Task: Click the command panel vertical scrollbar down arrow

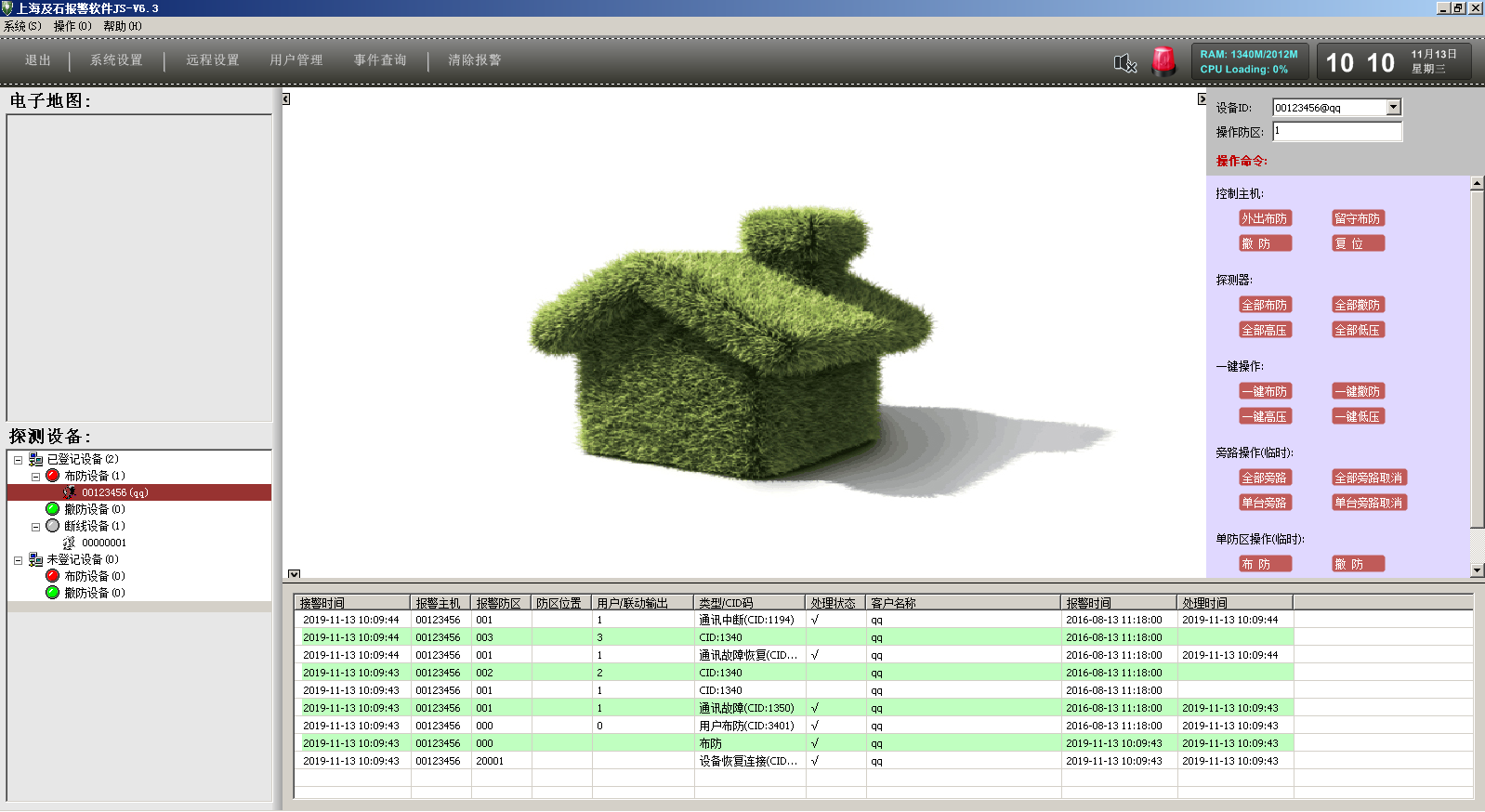Action: [1477, 570]
